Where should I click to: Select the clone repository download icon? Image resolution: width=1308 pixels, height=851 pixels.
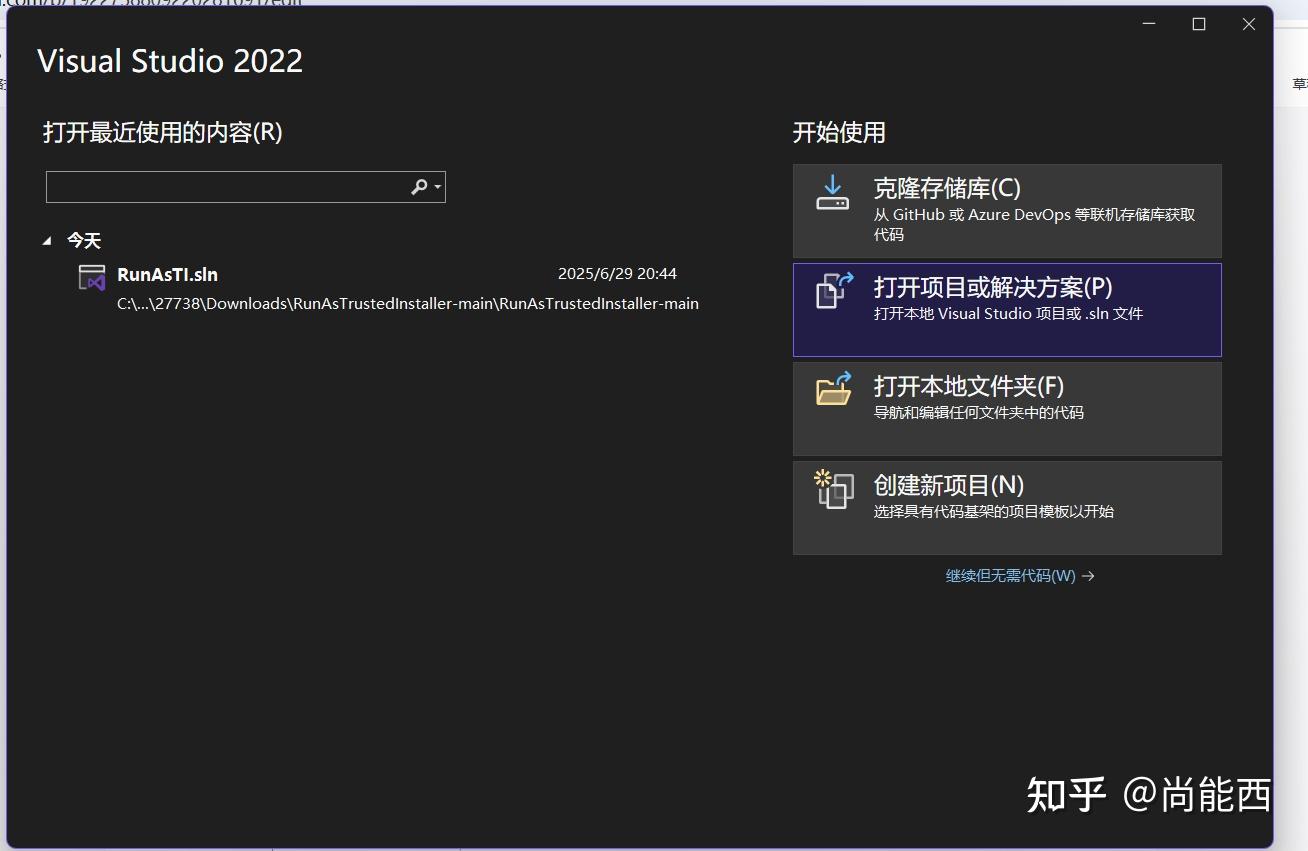[833, 190]
